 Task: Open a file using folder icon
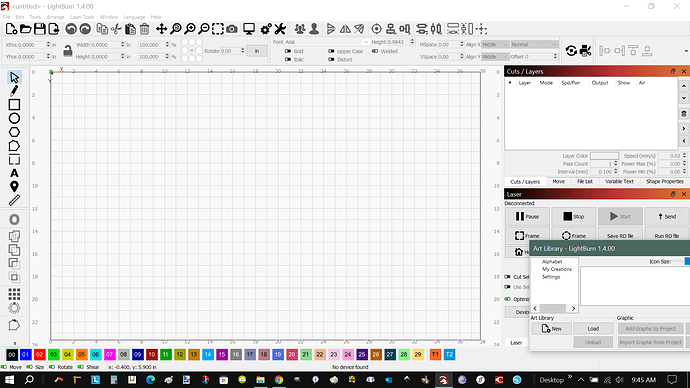tap(26, 29)
